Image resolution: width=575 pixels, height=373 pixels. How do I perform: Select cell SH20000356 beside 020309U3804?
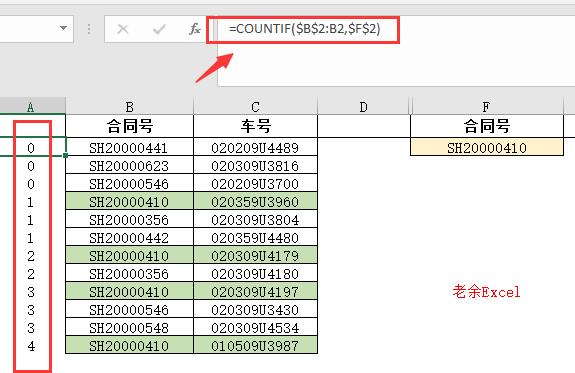coord(129,220)
